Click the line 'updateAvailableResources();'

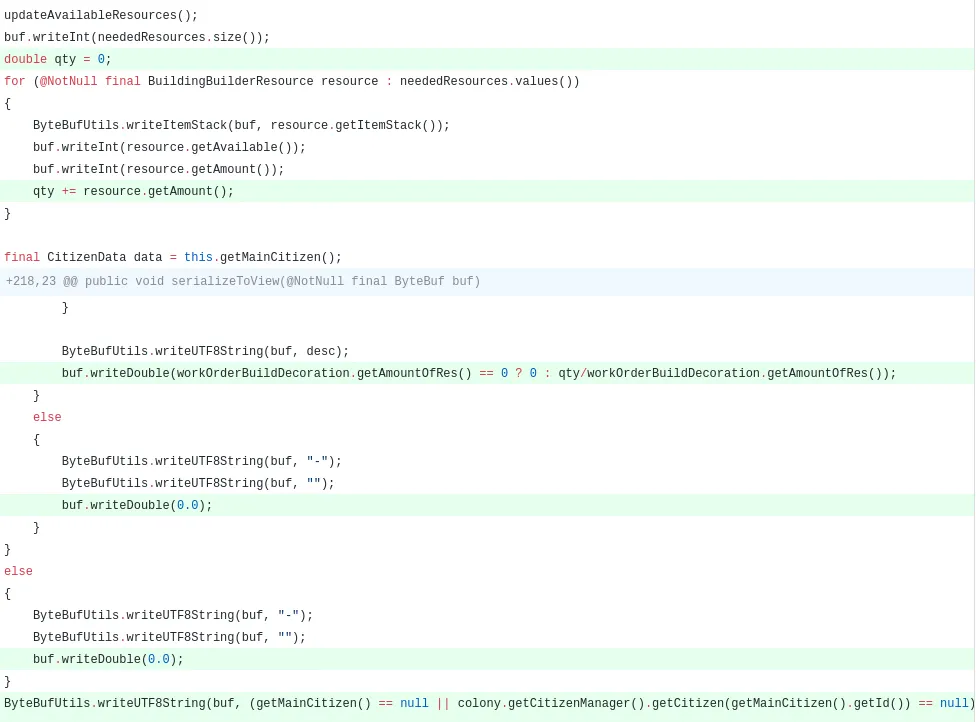point(101,15)
